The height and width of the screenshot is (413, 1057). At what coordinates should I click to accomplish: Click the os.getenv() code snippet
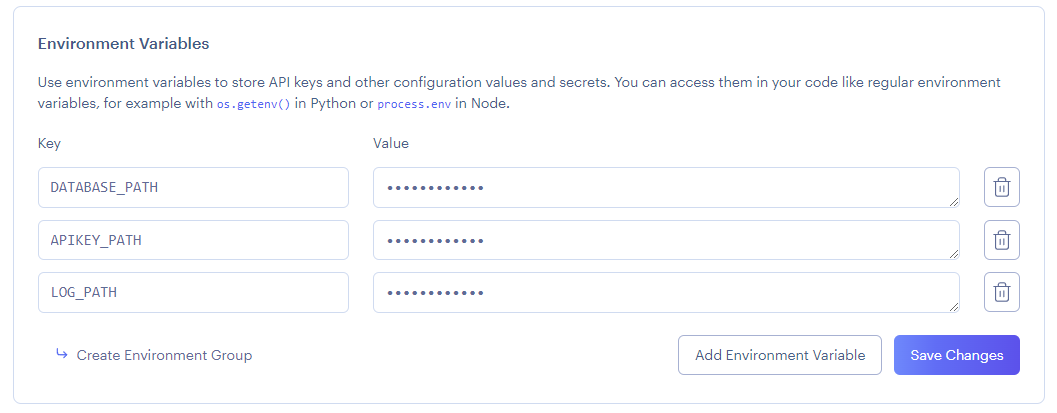[x=253, y=103]
